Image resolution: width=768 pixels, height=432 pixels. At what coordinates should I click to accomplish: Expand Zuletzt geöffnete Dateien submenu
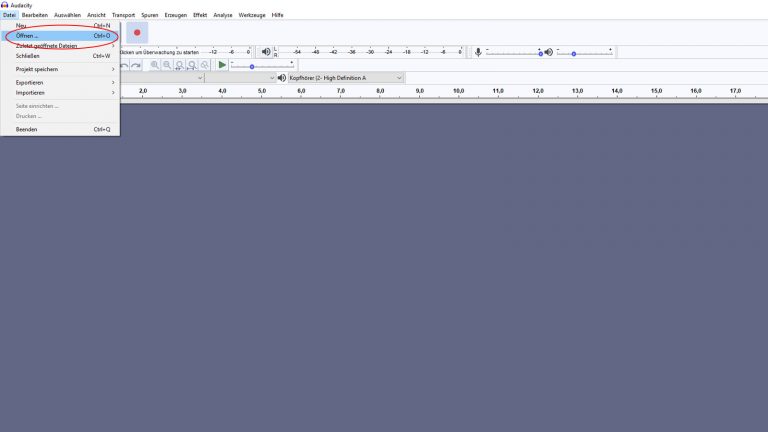coord(60,46)
